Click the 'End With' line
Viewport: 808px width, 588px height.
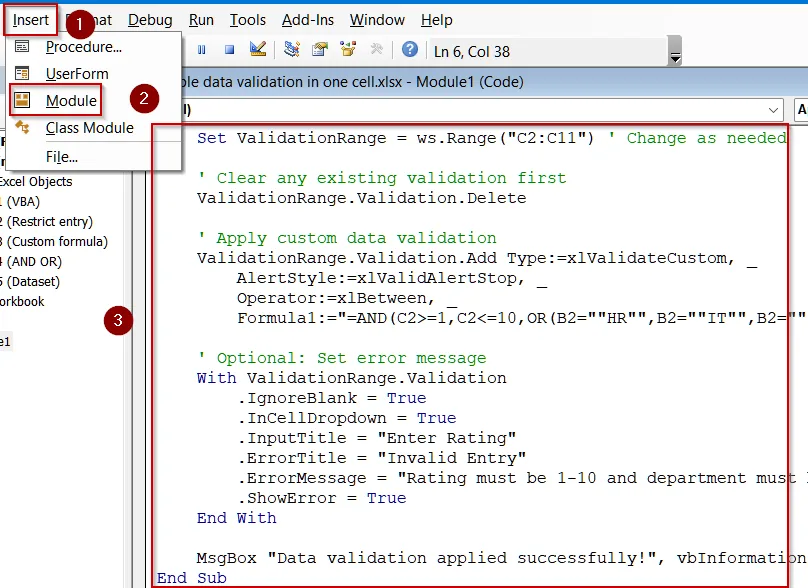tap(237, 518)
